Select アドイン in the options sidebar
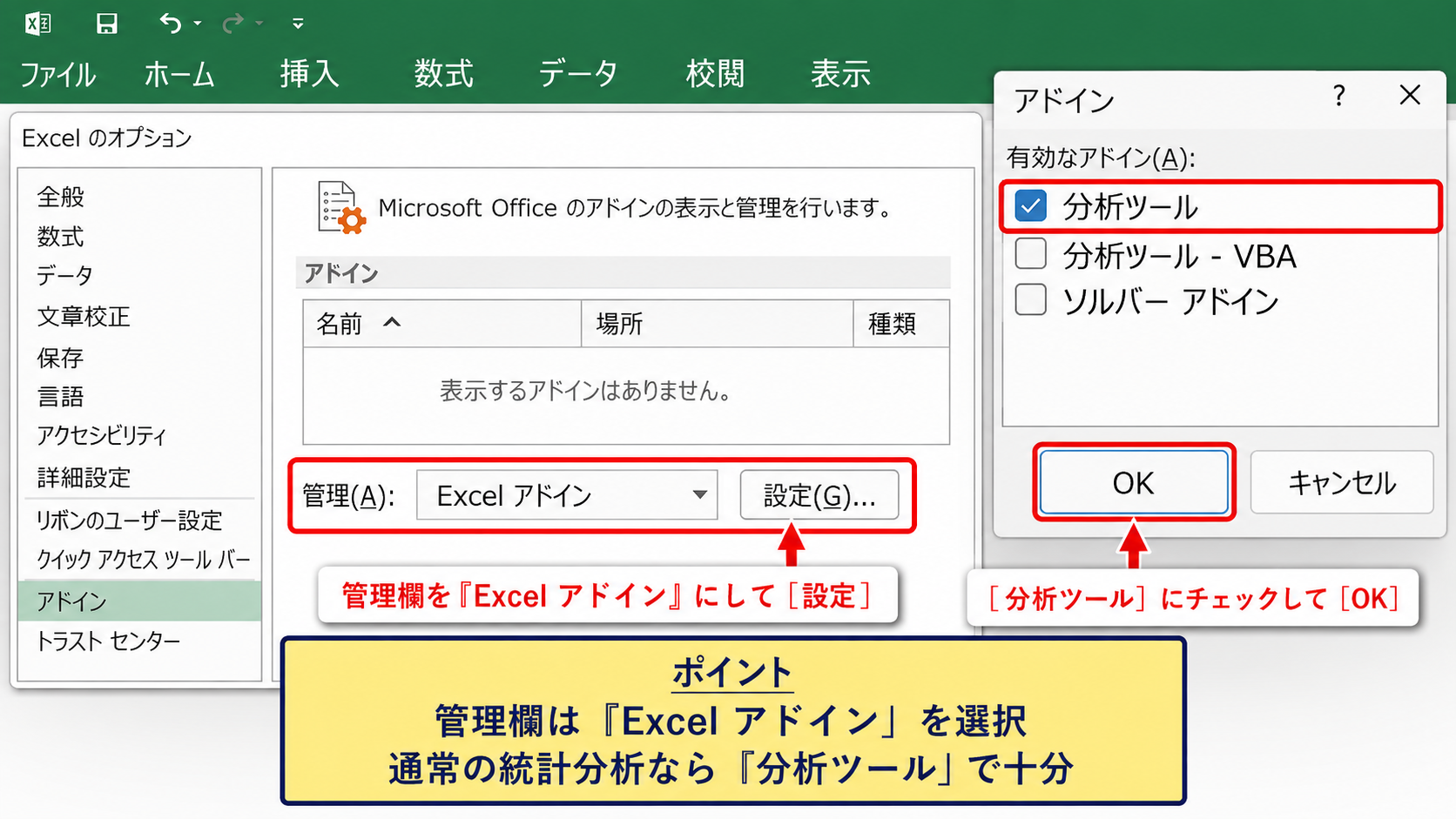1456x819 pixels. coord(139,601)
